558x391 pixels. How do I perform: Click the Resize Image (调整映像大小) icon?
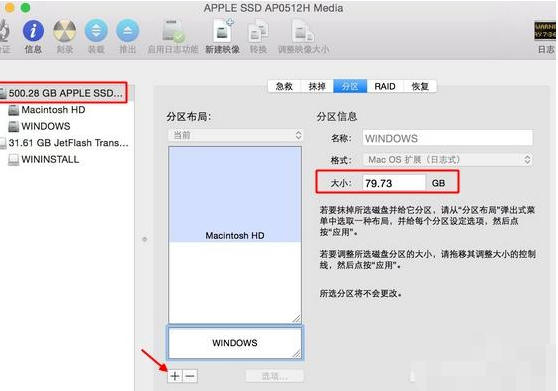pos(302,31)
